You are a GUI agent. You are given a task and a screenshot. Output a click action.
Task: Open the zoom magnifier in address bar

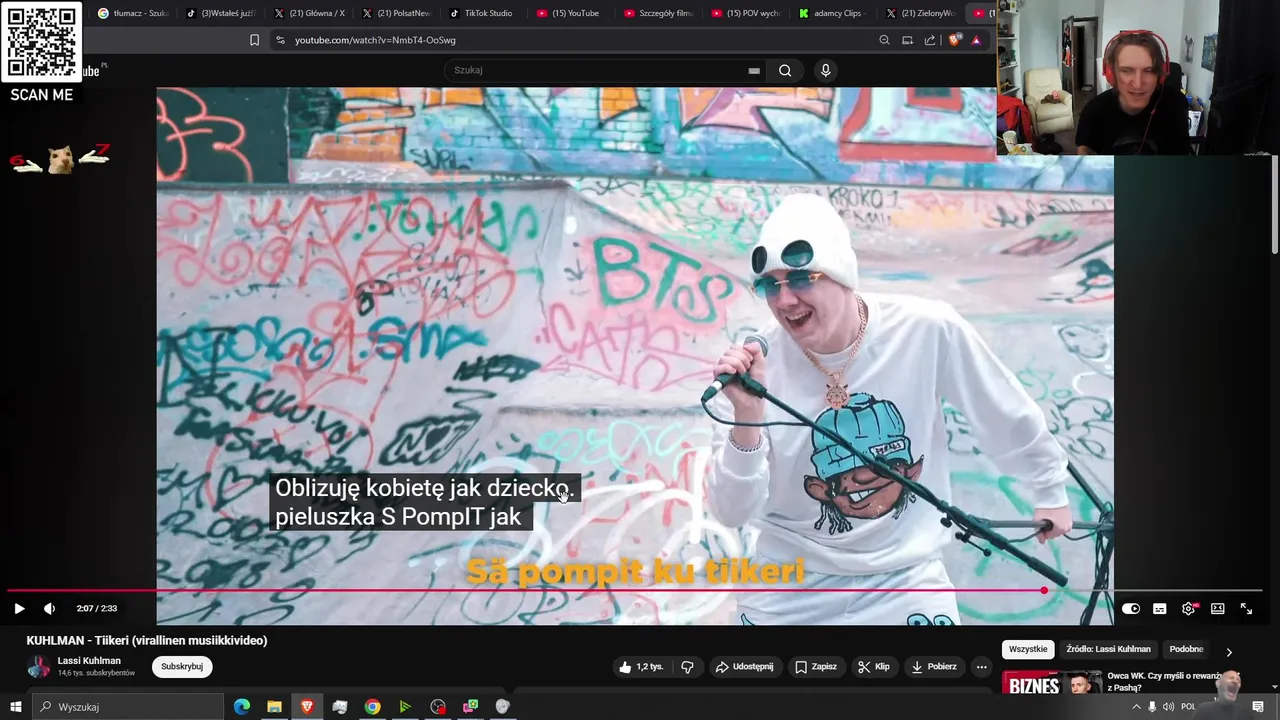[884, 40]
